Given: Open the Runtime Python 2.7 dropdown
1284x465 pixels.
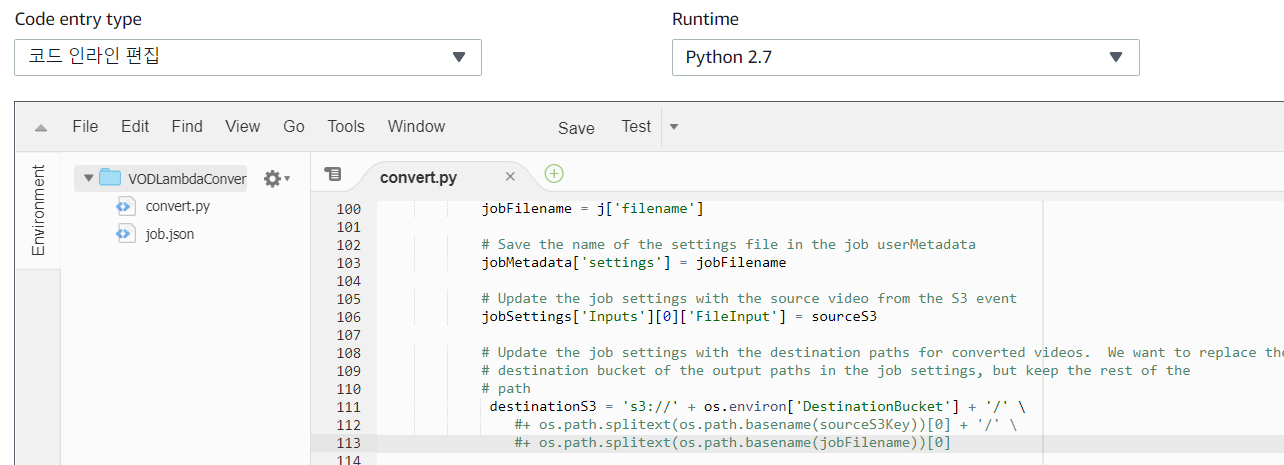Looking at the screenshot, I should pyautogui.click(x=905, y=57).
